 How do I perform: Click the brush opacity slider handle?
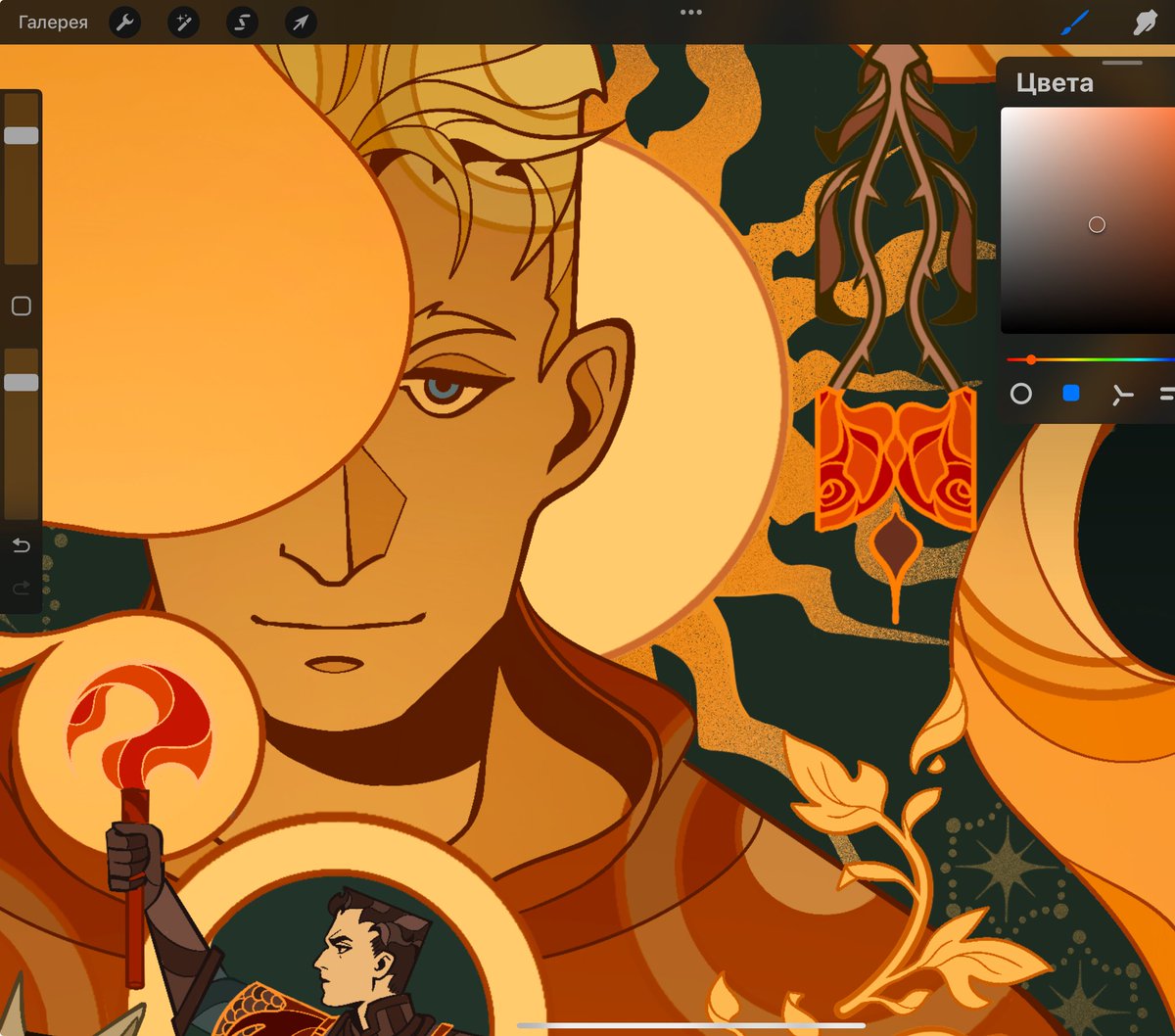tap(22, 382)
